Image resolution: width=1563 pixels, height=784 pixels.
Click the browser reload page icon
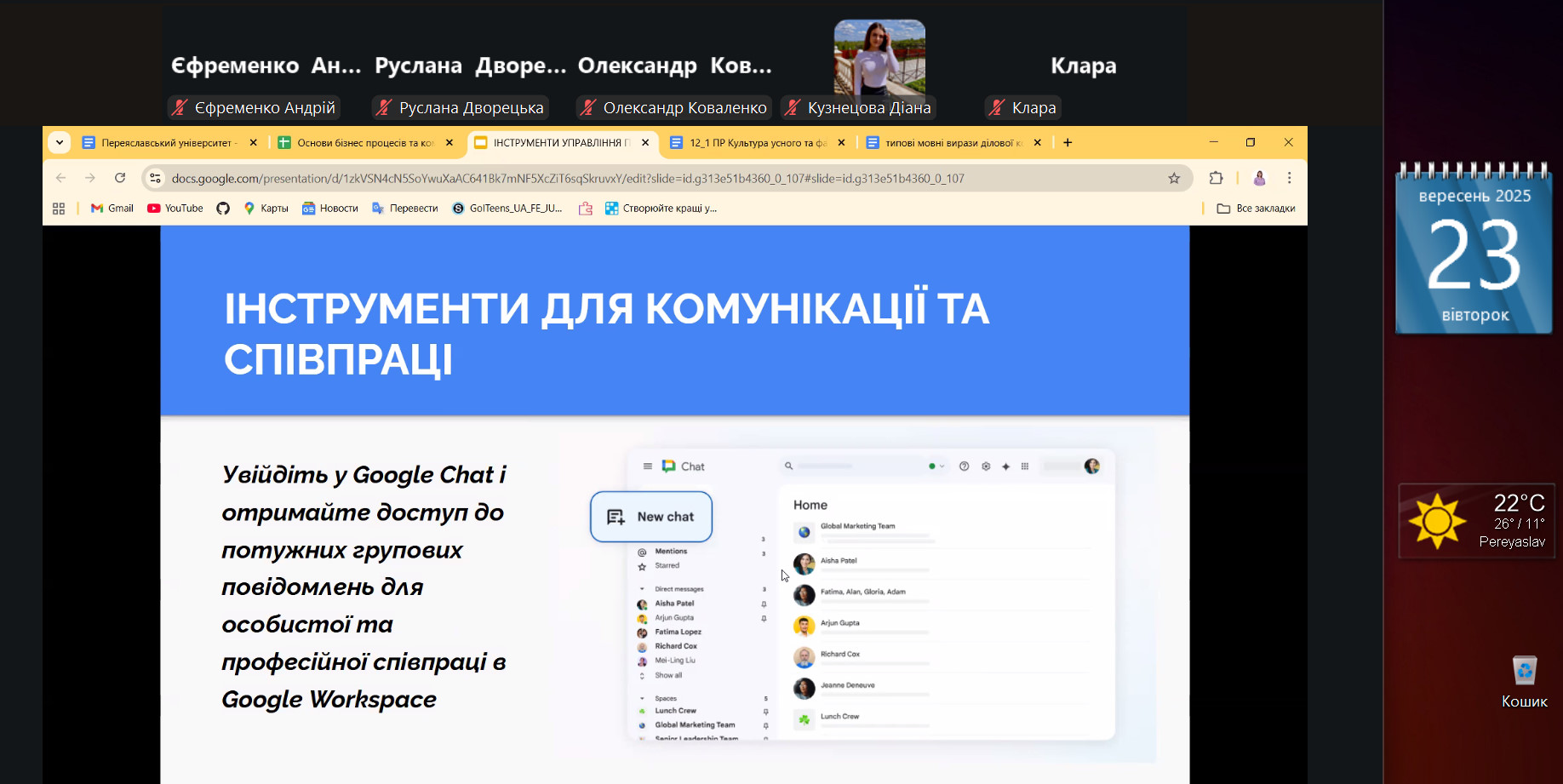[x=120, y=178]
